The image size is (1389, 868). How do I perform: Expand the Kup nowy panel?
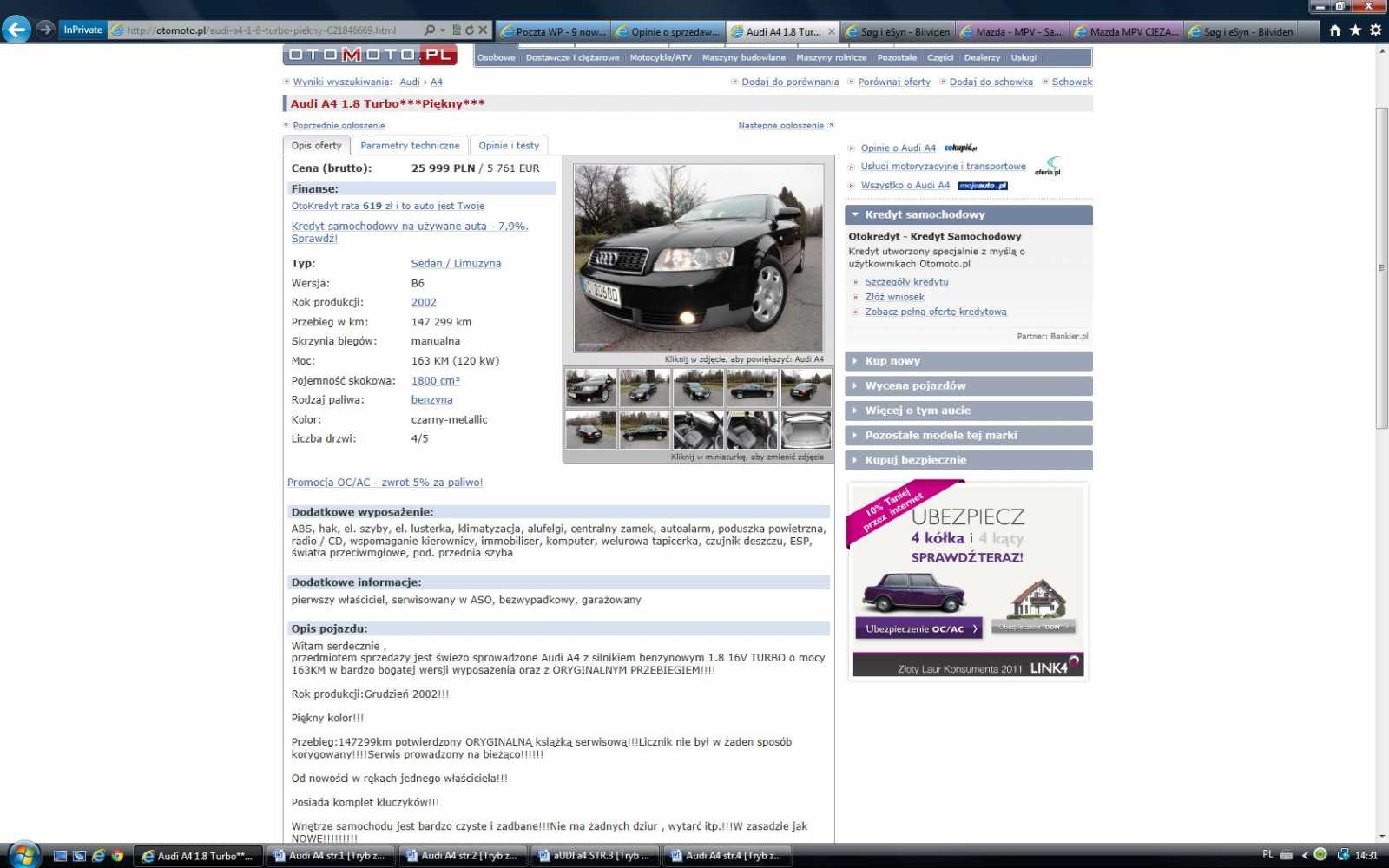[x=968, y=361]
